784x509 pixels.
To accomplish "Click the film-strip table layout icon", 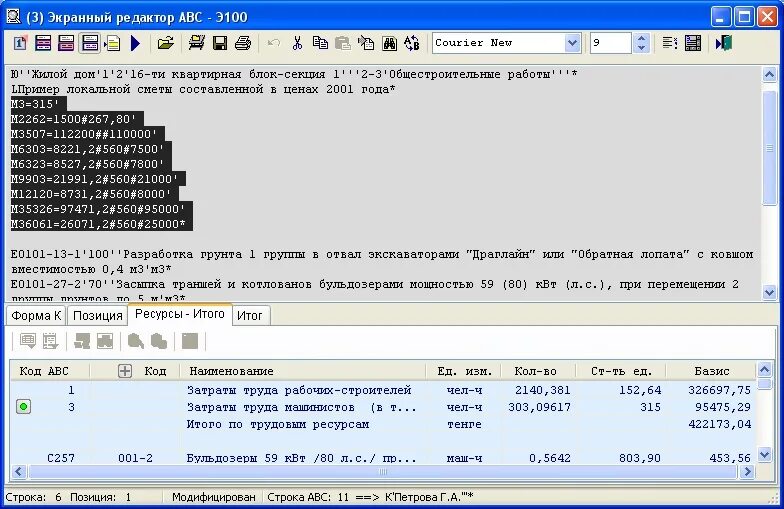I will (x=693, y=43).
